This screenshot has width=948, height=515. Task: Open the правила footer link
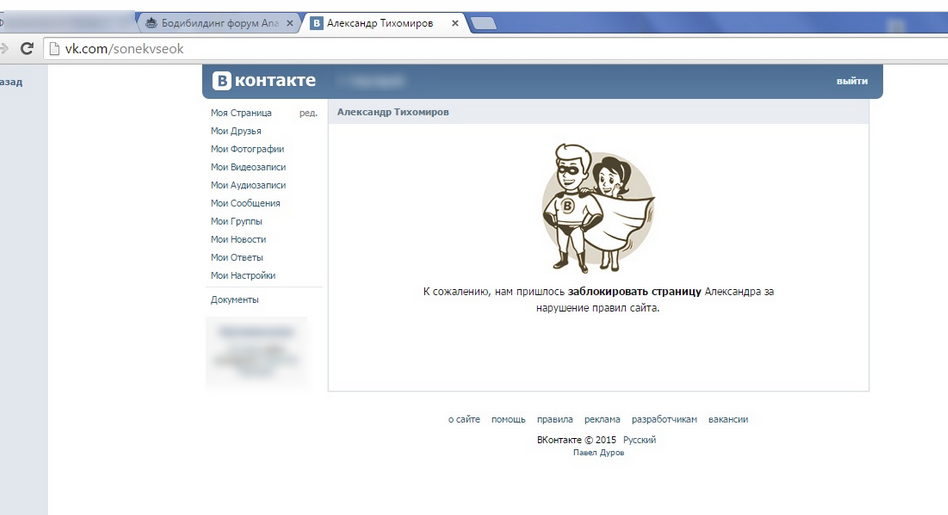[x=554, y=420]
